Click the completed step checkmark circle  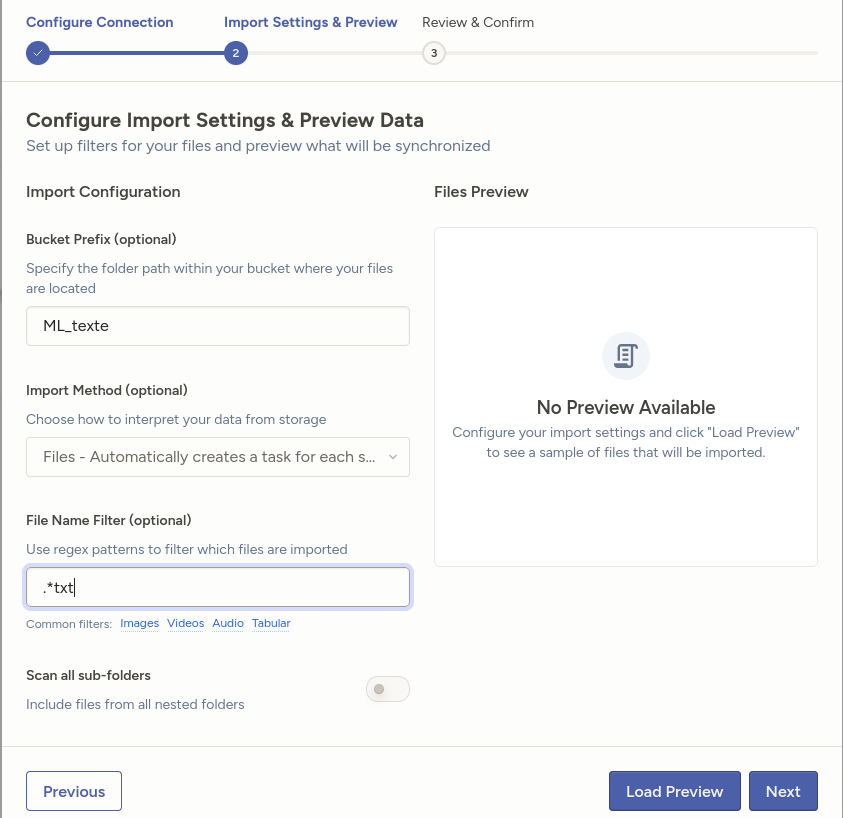tap(38, 53)
